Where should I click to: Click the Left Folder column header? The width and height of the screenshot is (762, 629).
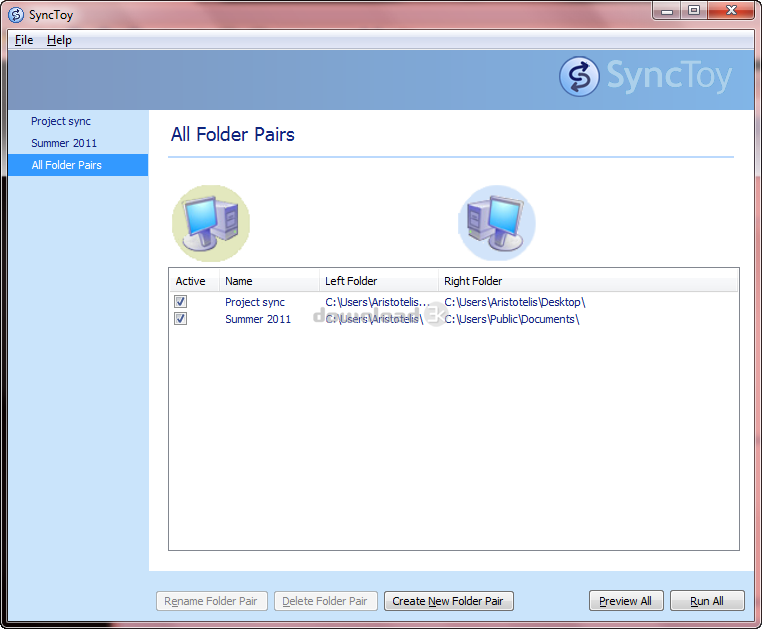coord(351,281)
